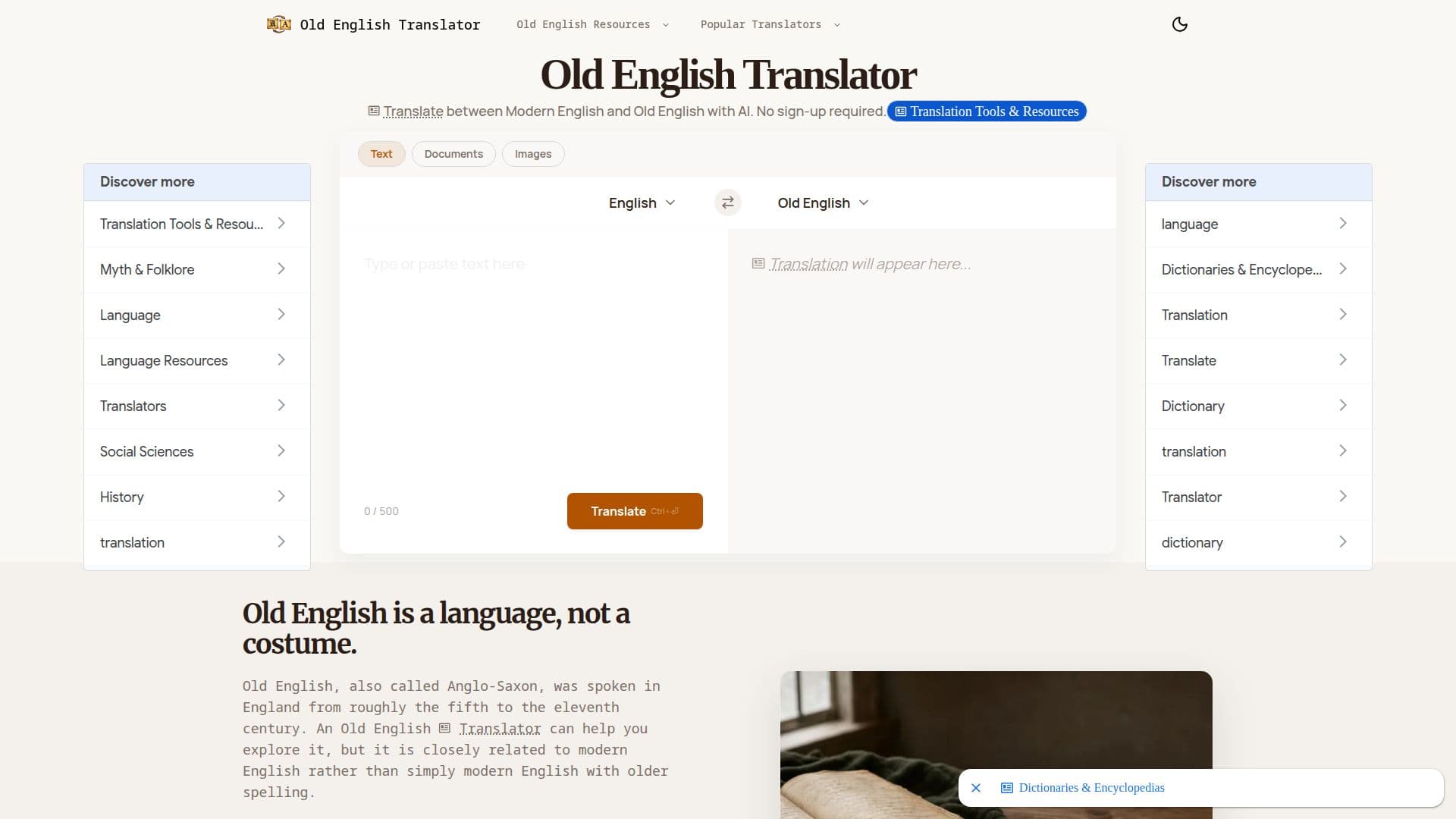Click the arrow next to Translator on right
This screenshot has width=1456, height=819.
1343,497
